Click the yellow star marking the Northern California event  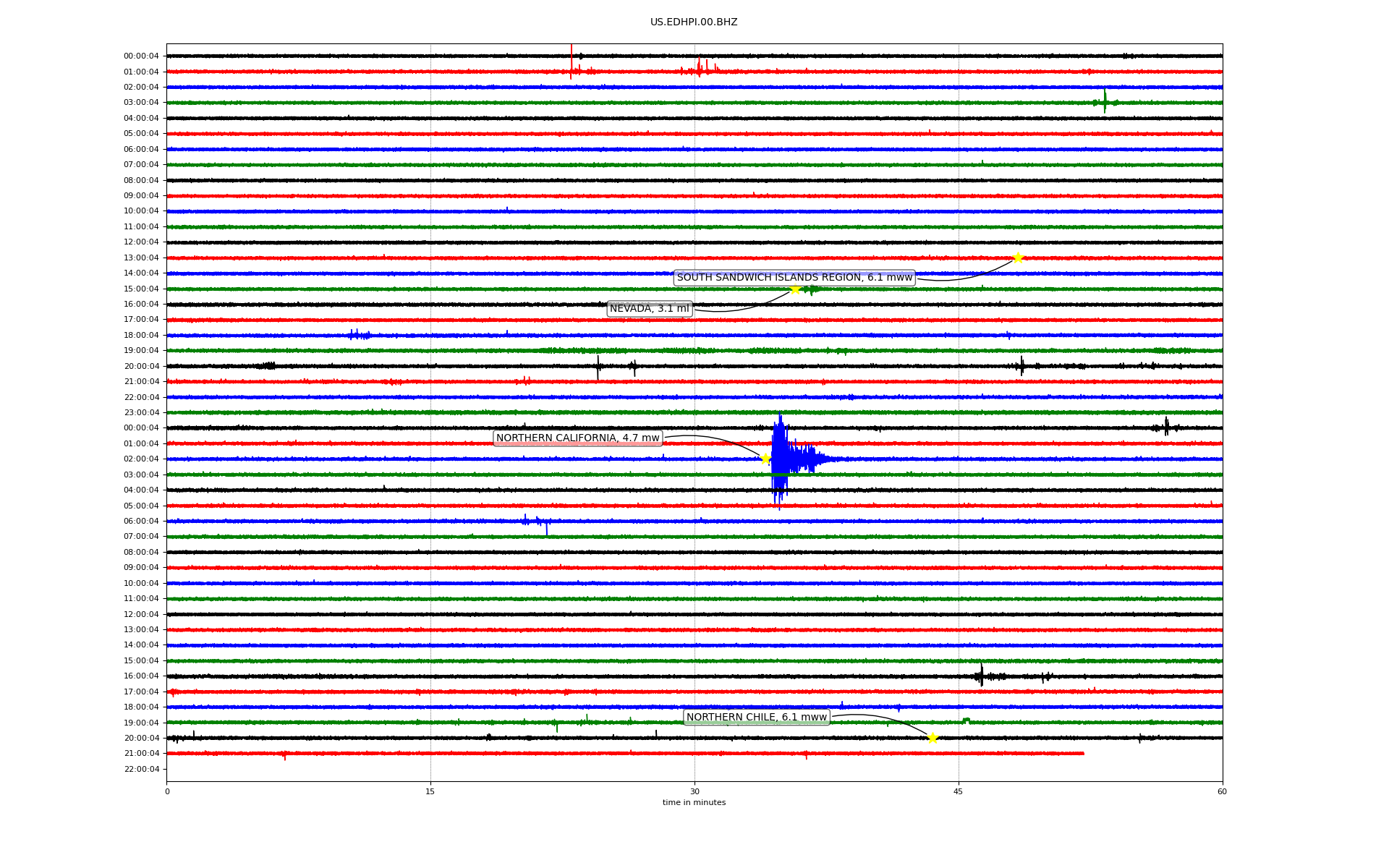coord(765,459)
